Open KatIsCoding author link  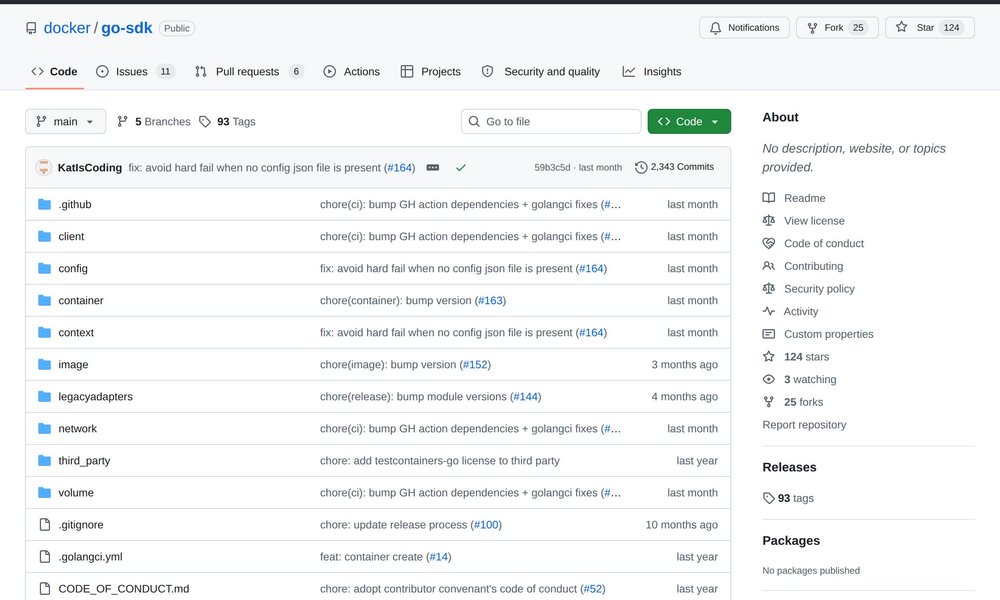point(90,167)
